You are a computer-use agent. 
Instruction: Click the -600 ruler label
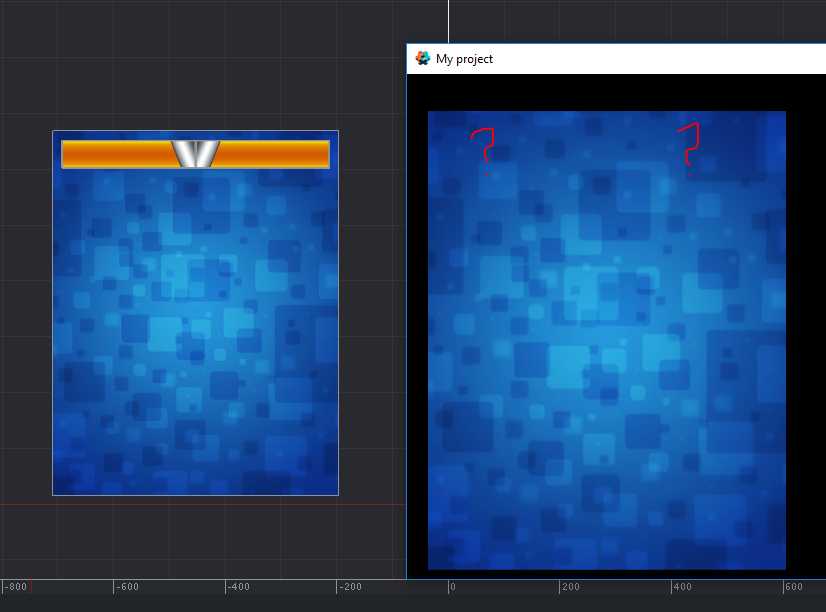pos(127,587)
